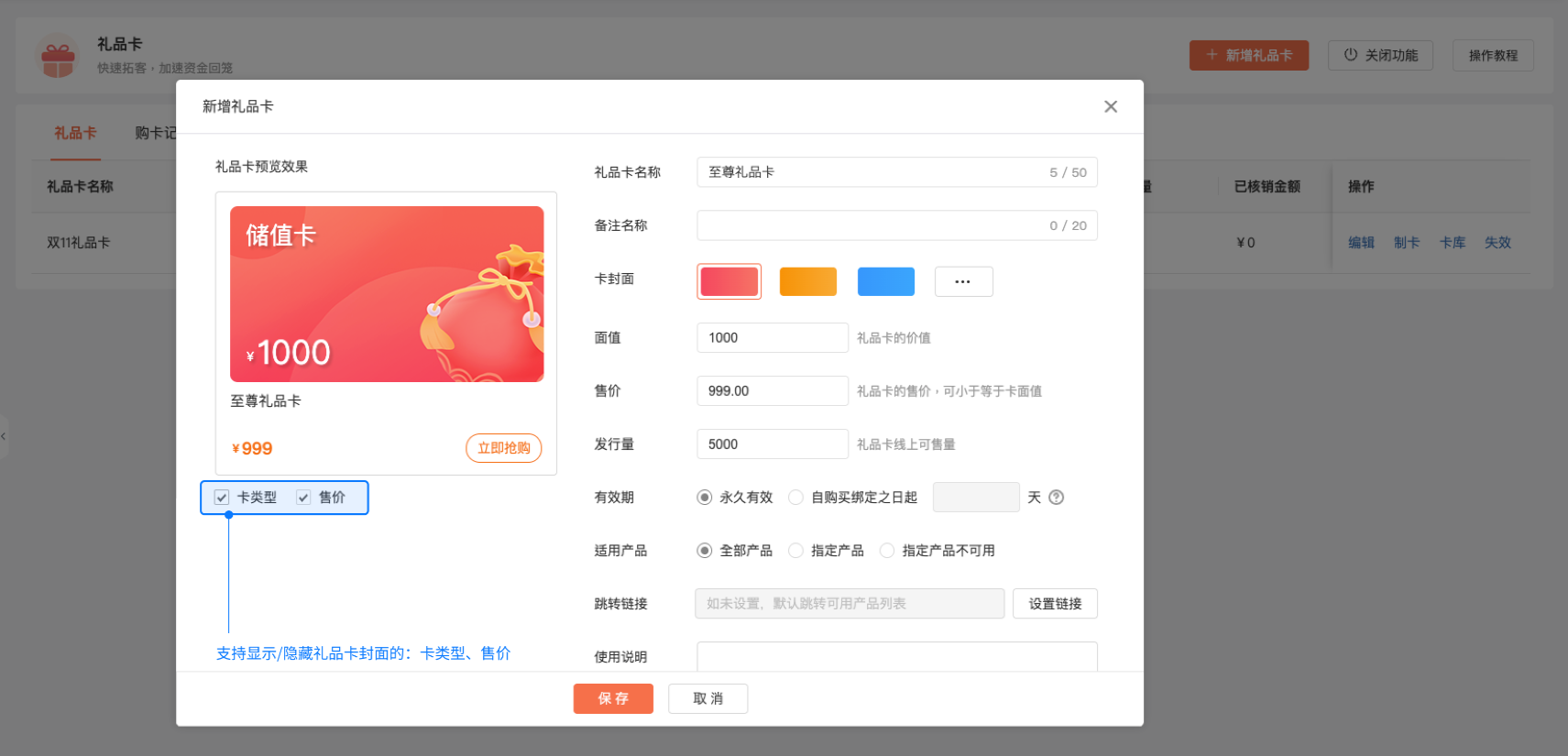The image size is (1568, 756).
Task: Expand the left sidebar collapse handle
Action: 4,436
